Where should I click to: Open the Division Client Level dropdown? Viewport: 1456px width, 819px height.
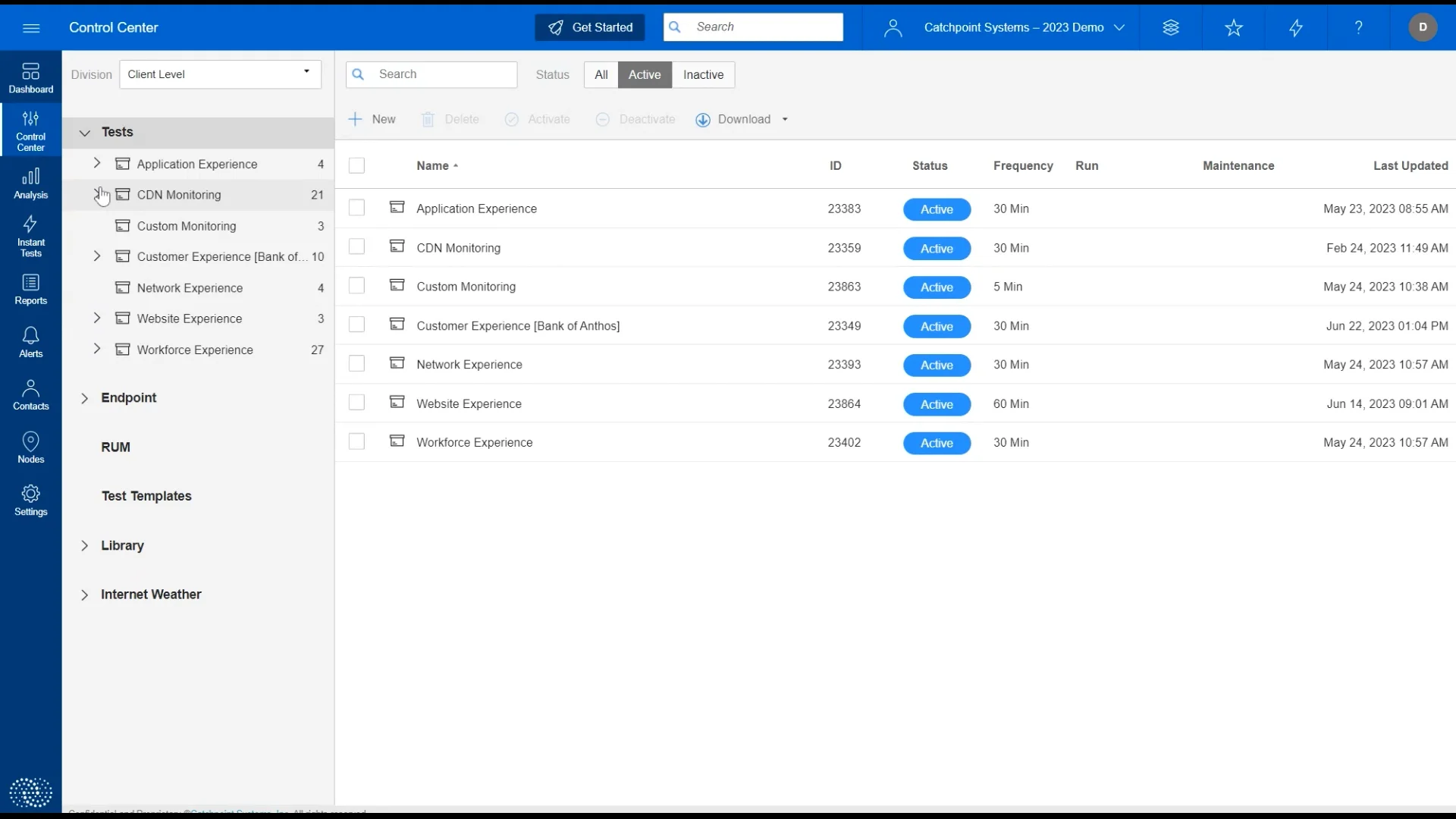point(220,74)
